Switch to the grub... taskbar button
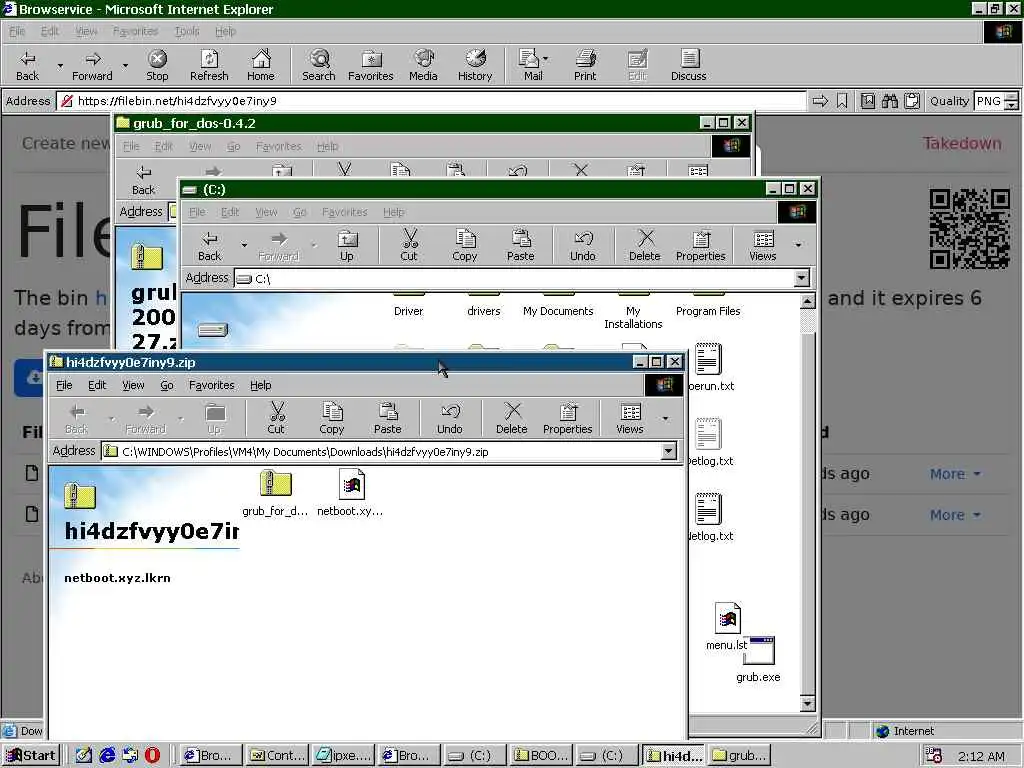1024x768 pixels. 739,756
